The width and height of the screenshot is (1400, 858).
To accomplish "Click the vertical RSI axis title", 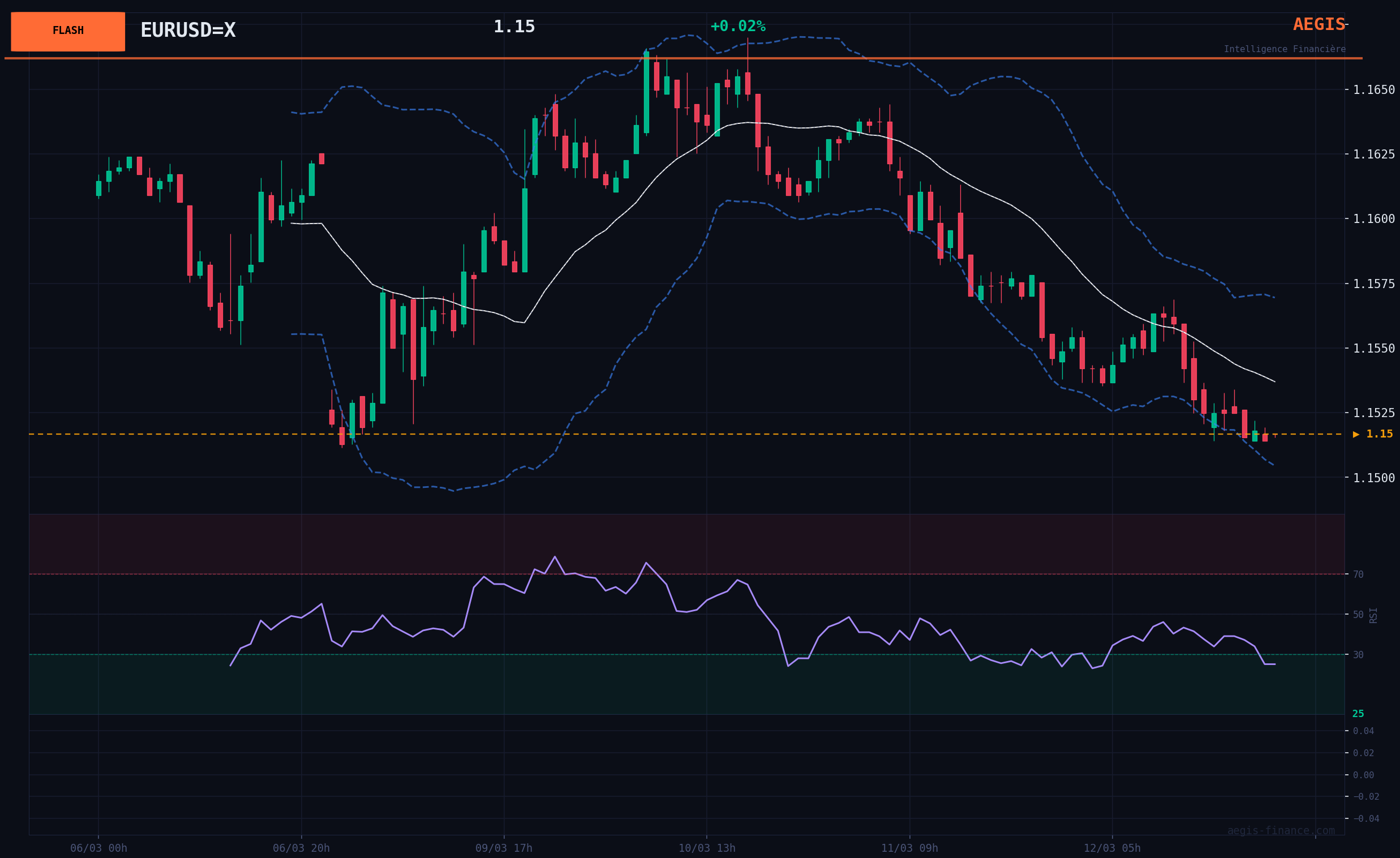I will click(1373, 615).
